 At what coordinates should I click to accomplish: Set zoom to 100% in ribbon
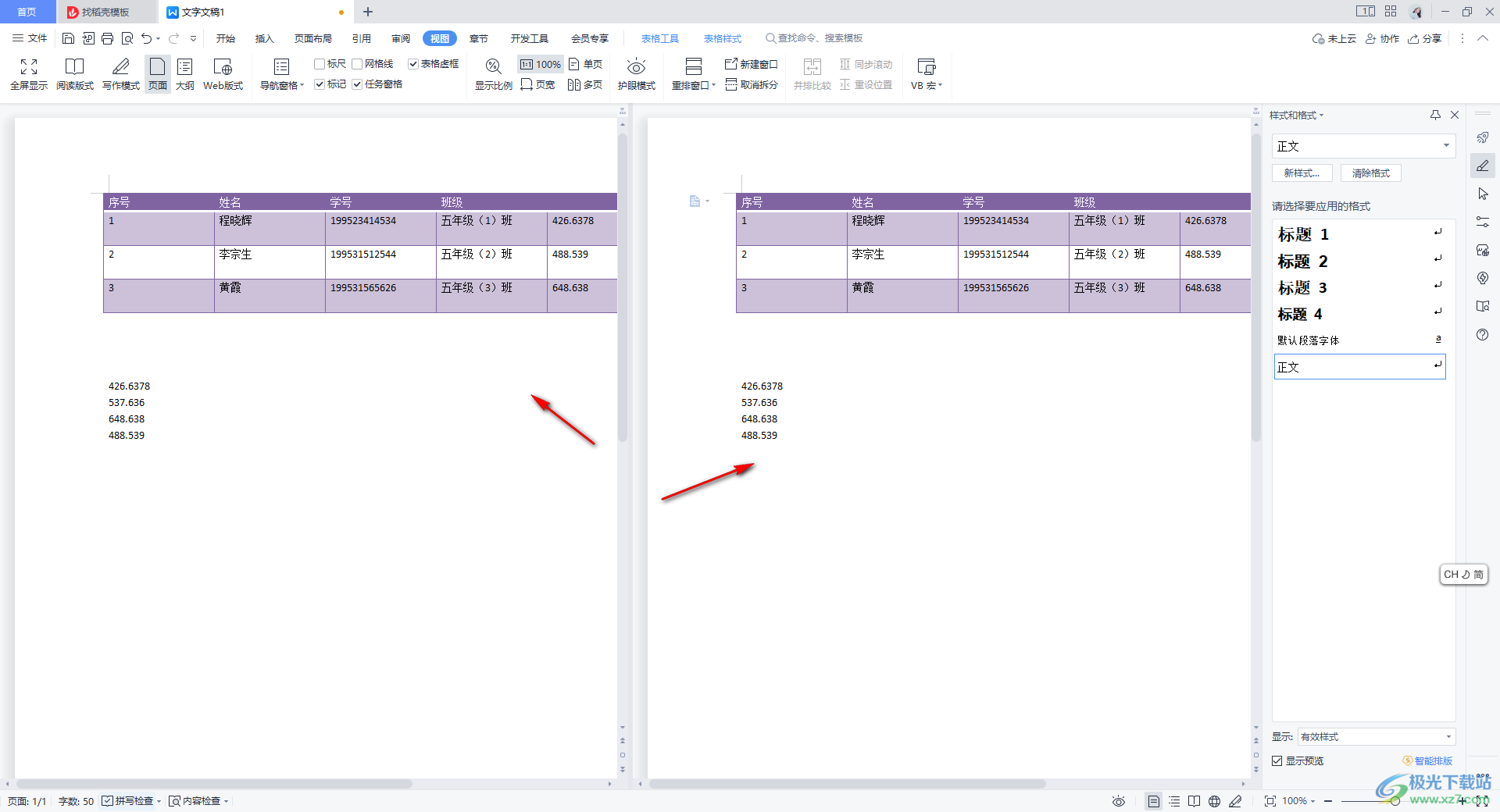click(x=541, y=64)
